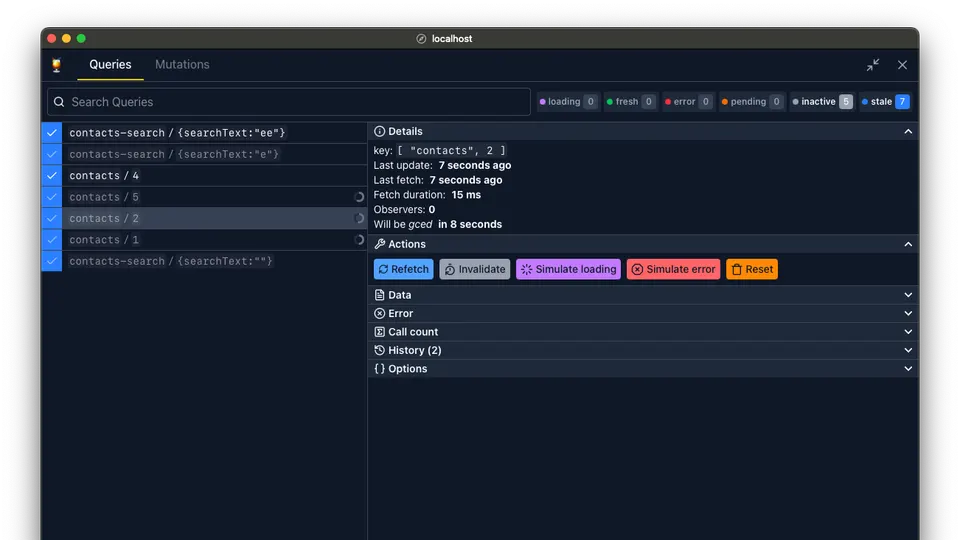Image resolution: width=960 pixels, height=540 pixels.
Task: Click the stale count badge 7
Action: [x=902, y=102]
